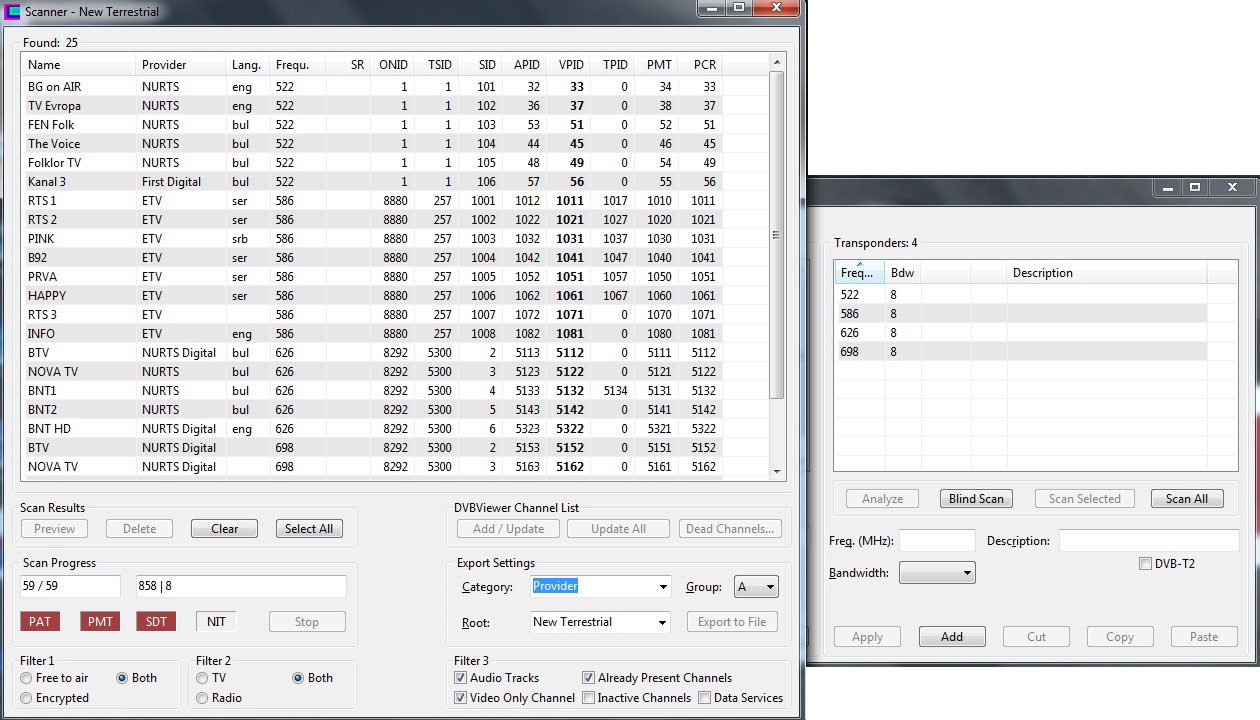
Task: Click the Freq. (MHz) input field
Action: [937, 541]
